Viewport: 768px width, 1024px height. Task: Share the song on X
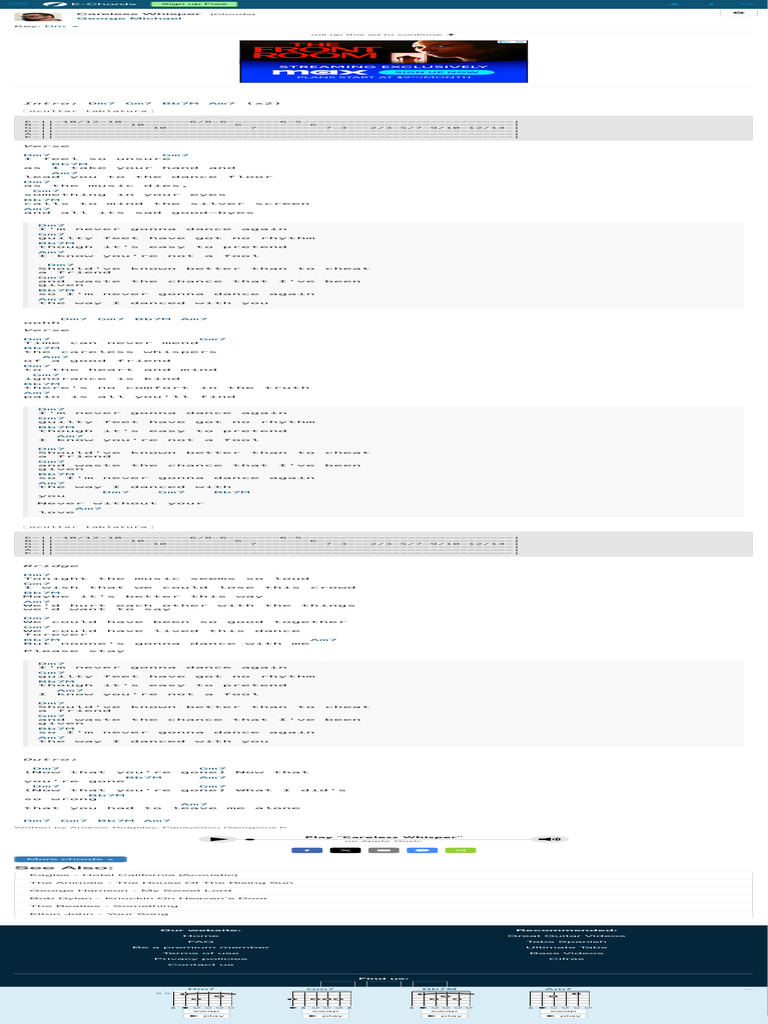pos(345,850)
